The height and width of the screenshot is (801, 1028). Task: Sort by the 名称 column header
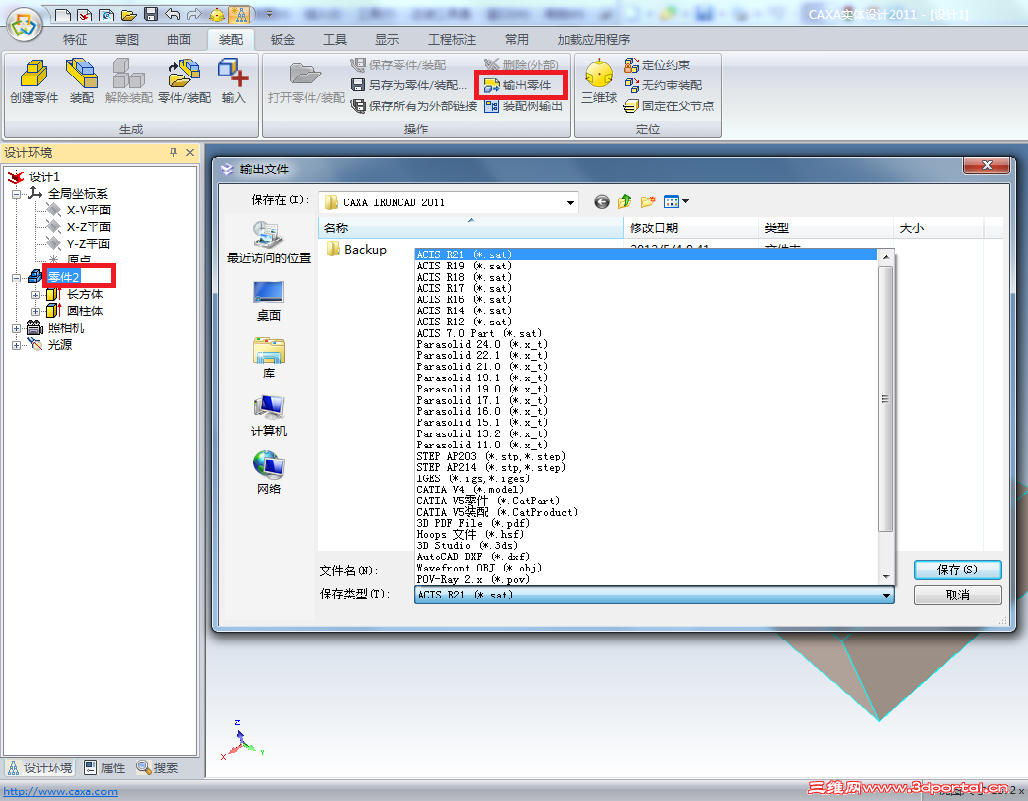[470, 228]
